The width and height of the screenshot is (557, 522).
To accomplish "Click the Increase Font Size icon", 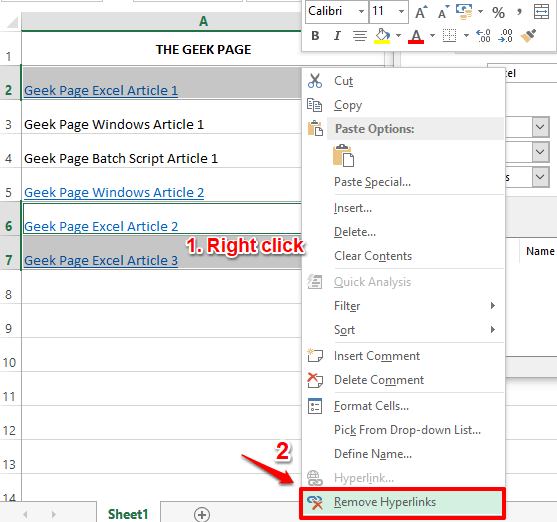I will pos(421,12).
